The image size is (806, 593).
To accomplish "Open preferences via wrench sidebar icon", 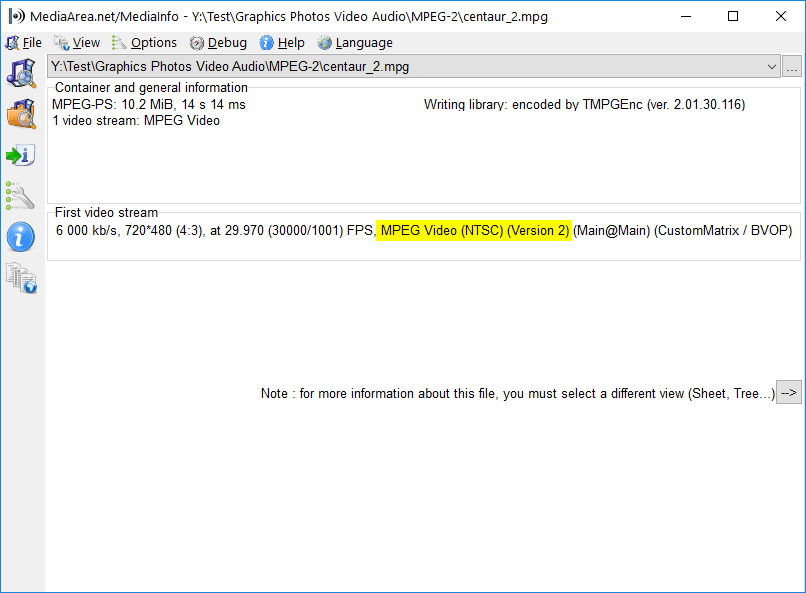I will 21,196.
